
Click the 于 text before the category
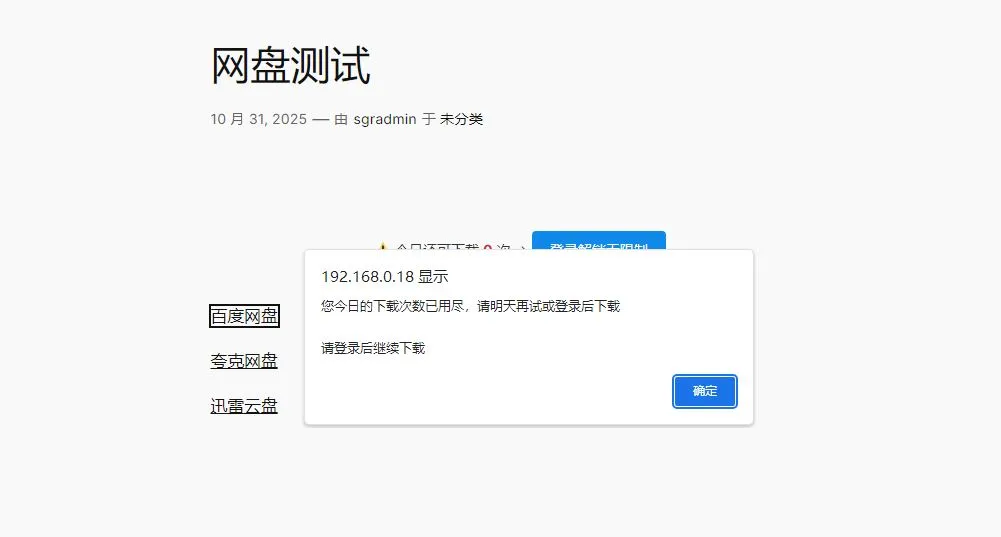[428, 119]
